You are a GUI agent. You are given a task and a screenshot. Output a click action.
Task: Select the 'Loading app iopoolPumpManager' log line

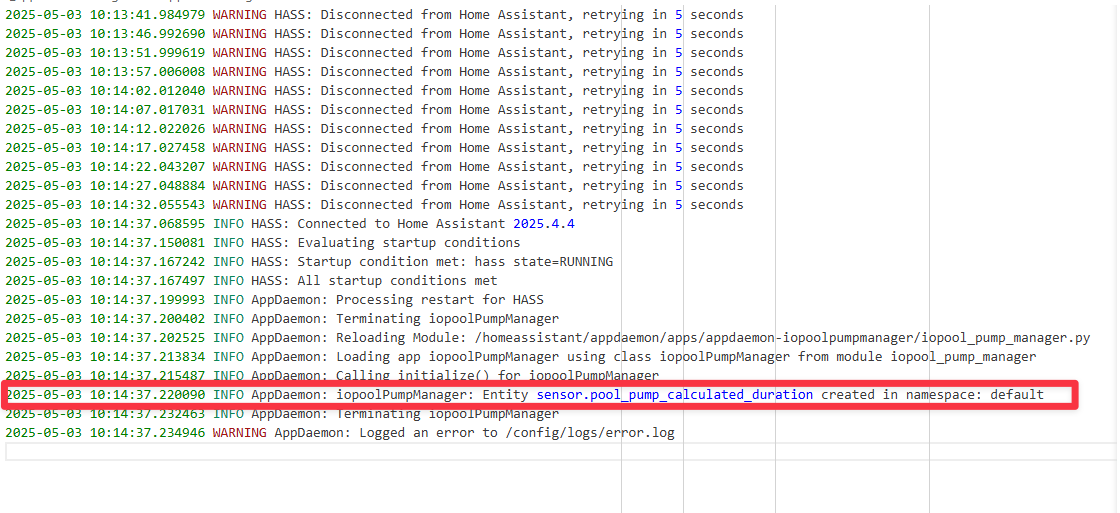[x=521, y=357]
